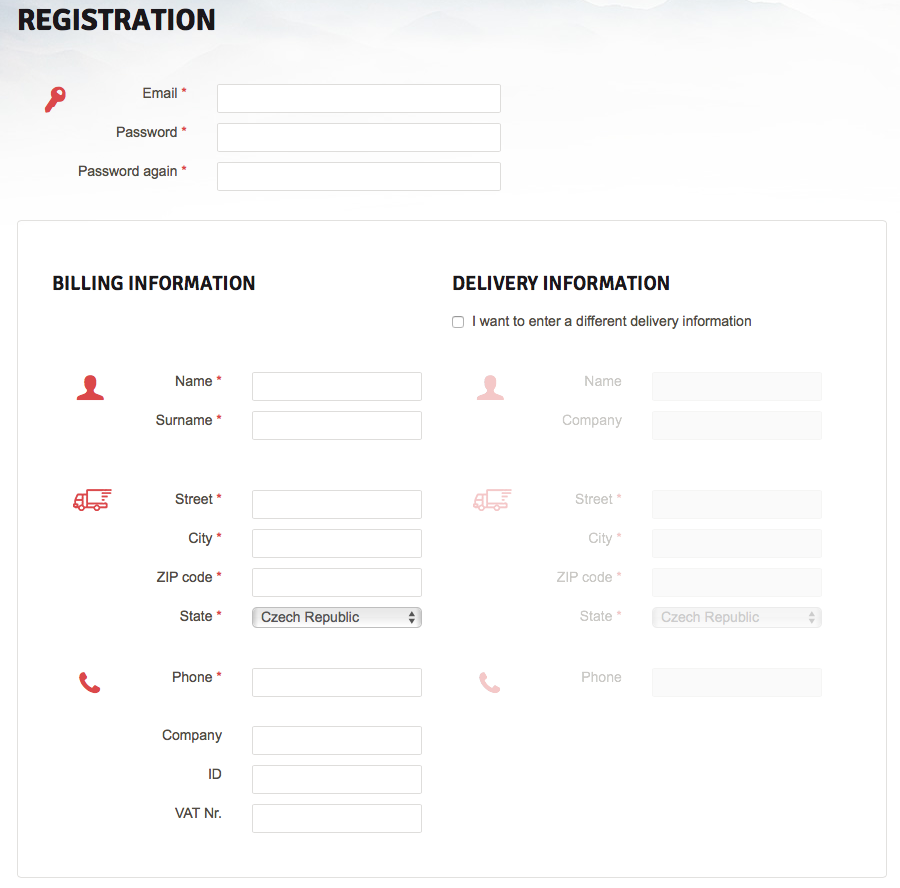Click the Email input field

coord(359,98)
